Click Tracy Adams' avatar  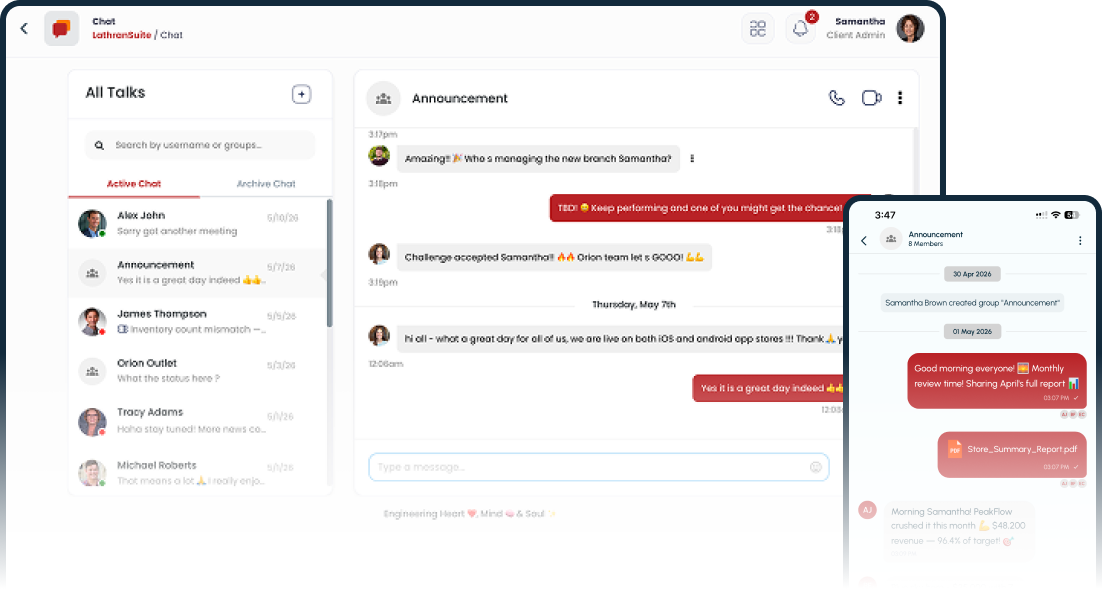[x=92, y=422]
